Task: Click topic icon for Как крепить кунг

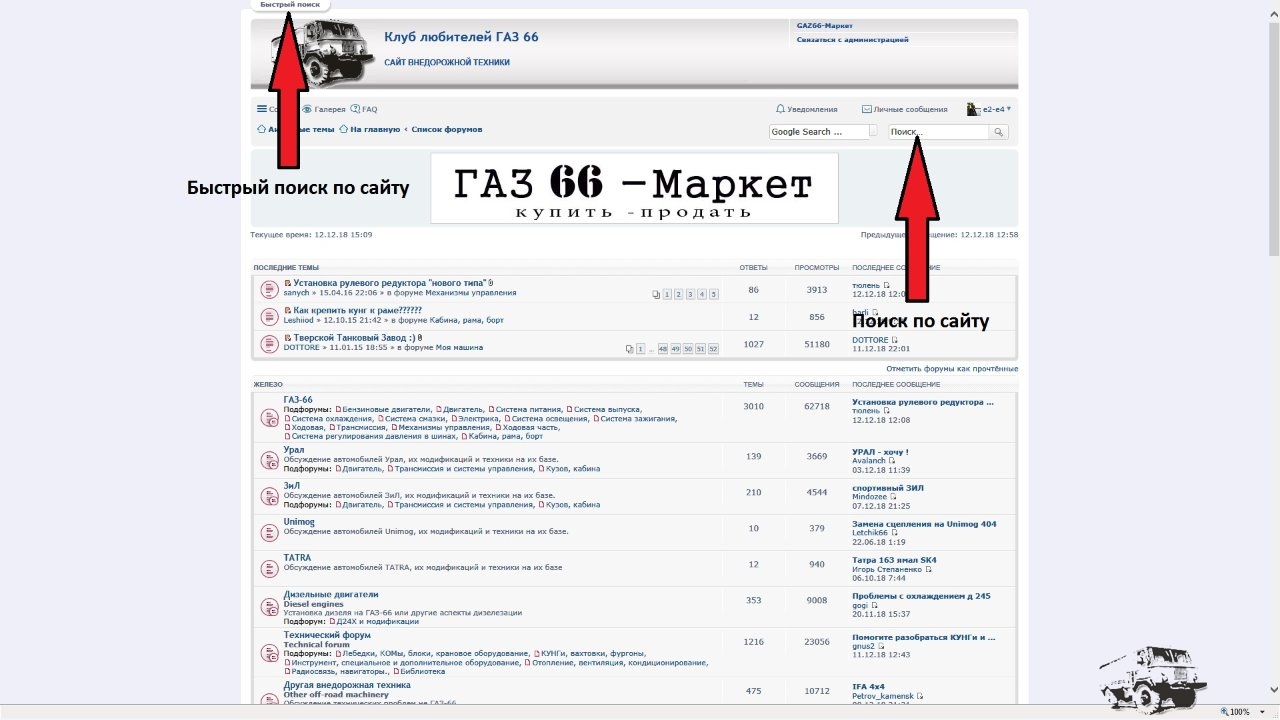Action: (x=269, y=316)
